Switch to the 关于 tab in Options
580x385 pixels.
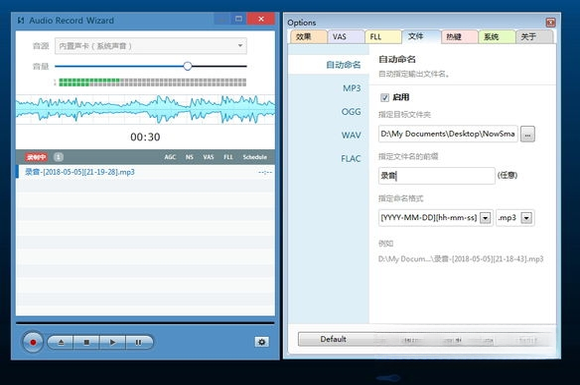click(x=535, y=37)
